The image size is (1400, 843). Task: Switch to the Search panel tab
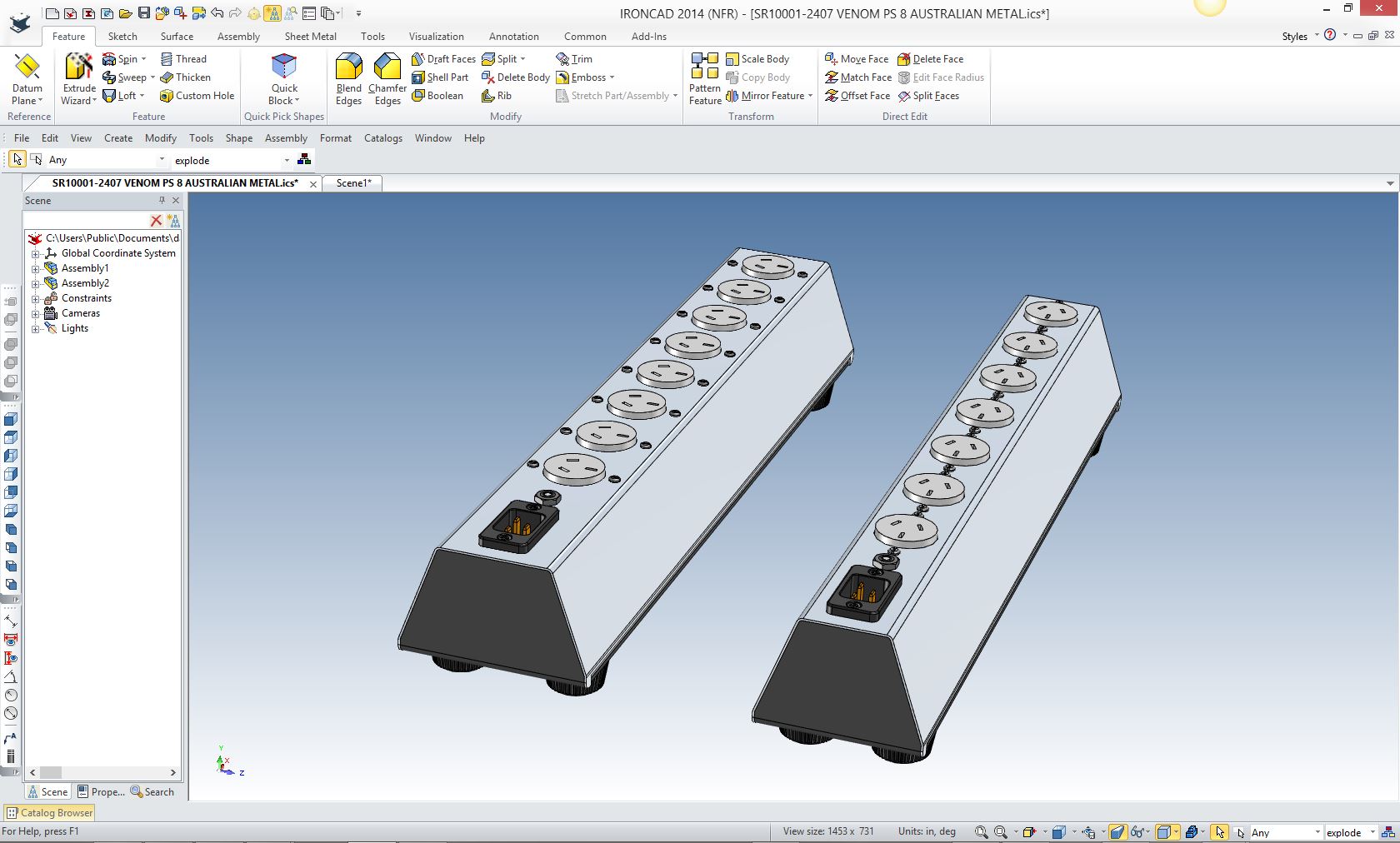(x=152, y=792)
